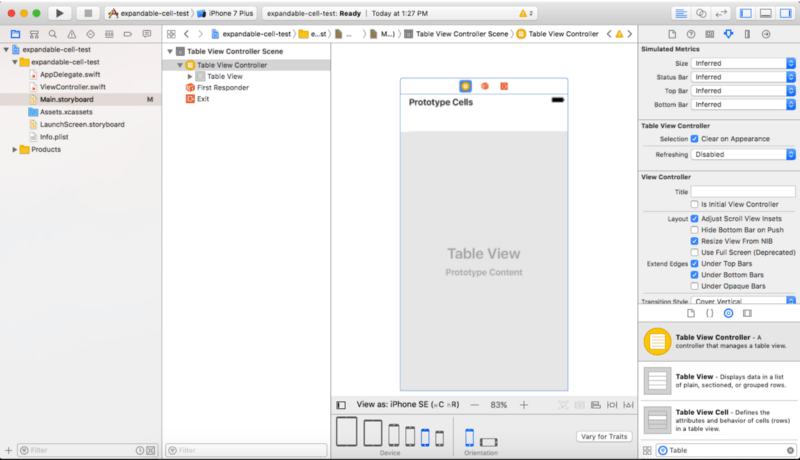Zoom in canvas with plus icon

coord(523,405)
